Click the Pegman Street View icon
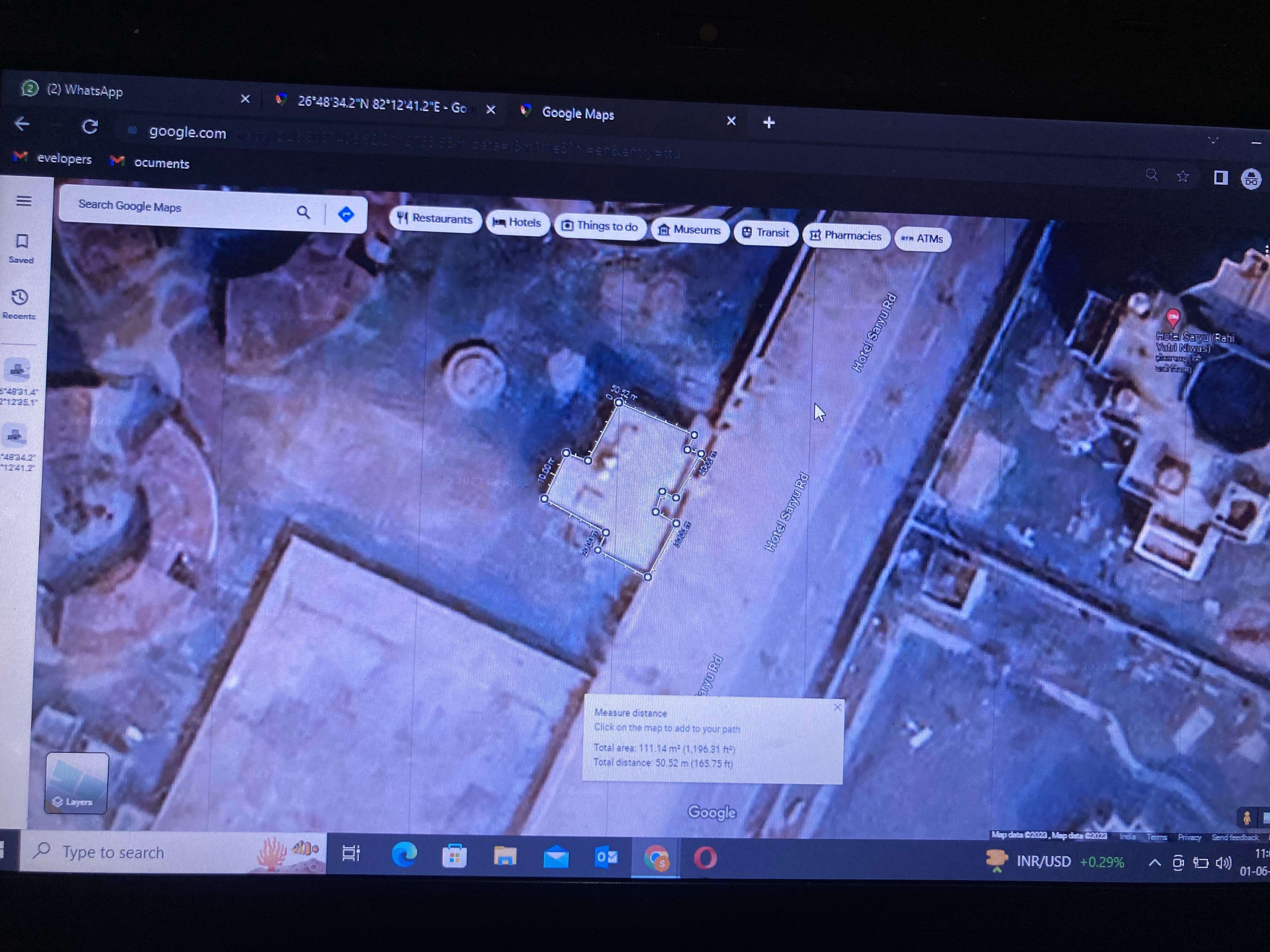 click(1246, 818)
